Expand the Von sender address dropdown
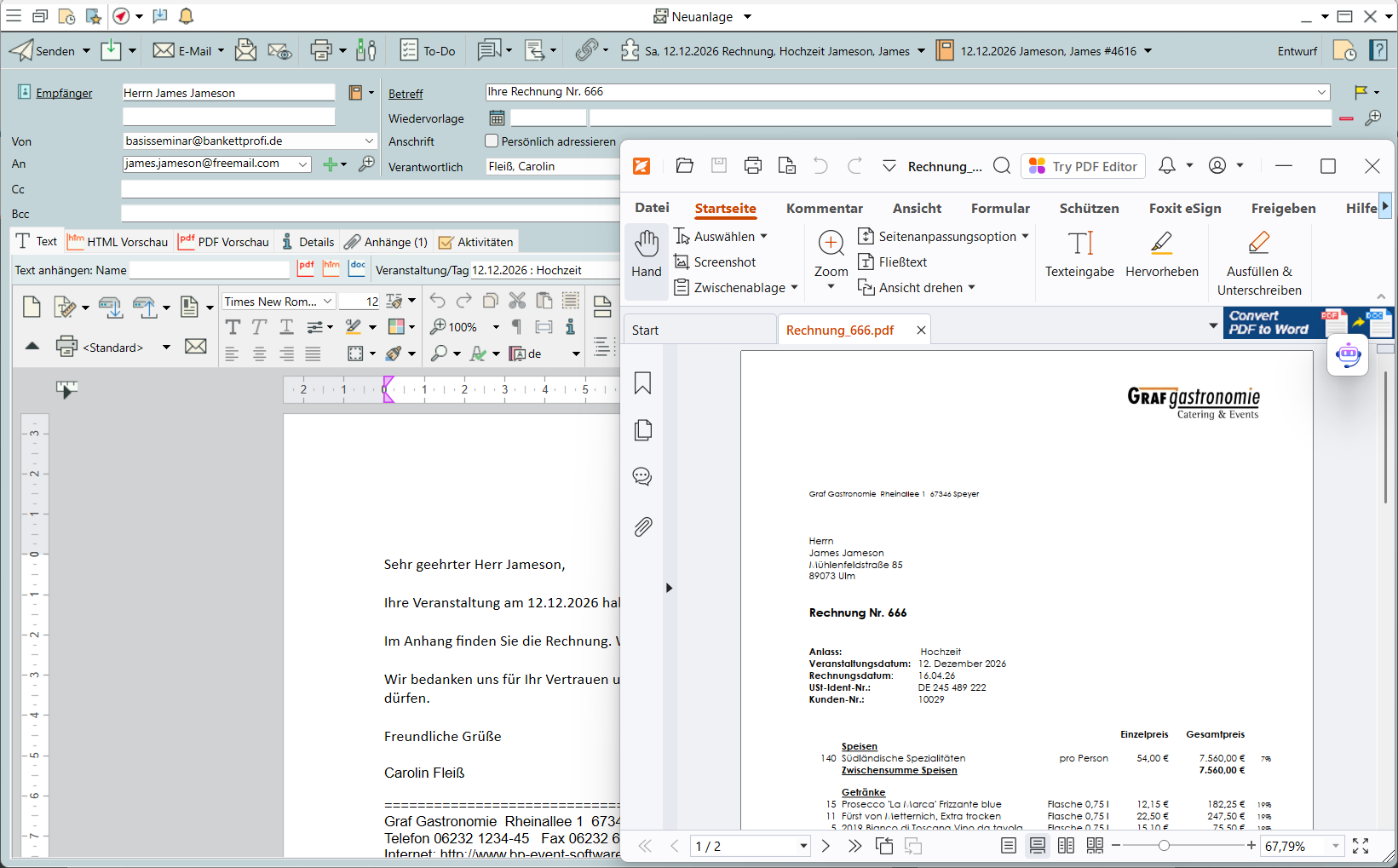 pyautogui.click(x=369, y=141)
